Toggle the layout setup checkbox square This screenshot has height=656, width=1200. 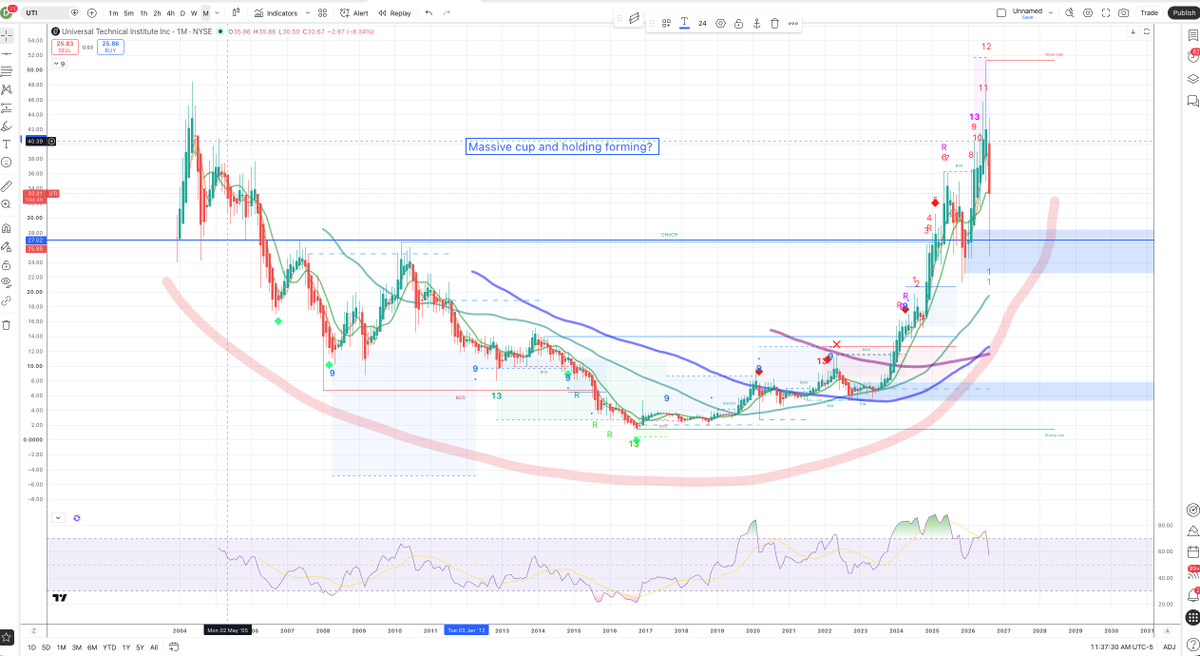tap(1002, 13)
